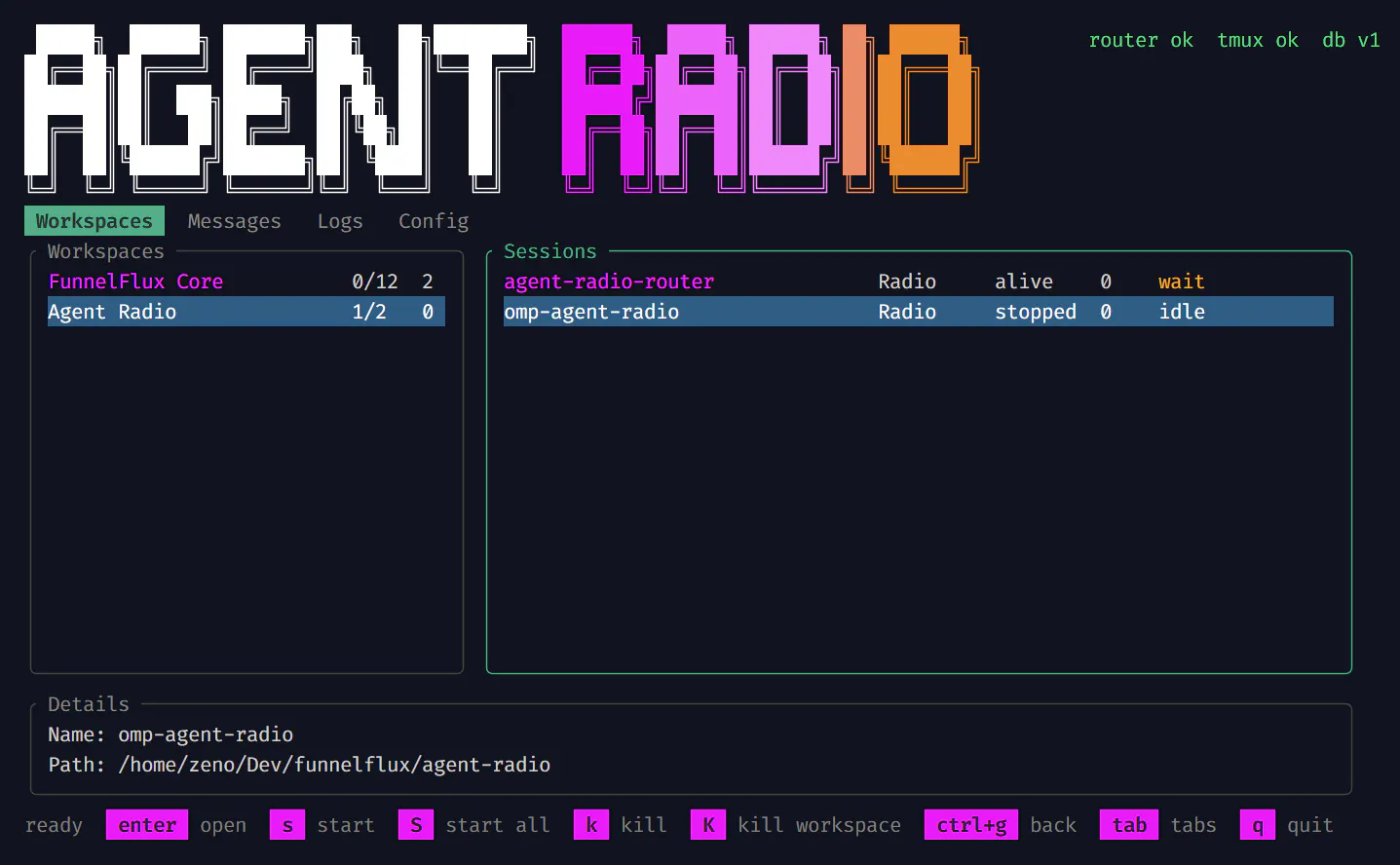1400x865 pixels.
Task: Select the Agent Radio workspace row
Action: click(246, 312)
